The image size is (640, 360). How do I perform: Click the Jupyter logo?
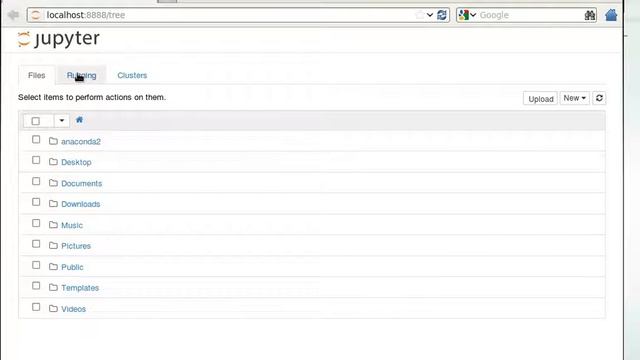pos(59,39)
